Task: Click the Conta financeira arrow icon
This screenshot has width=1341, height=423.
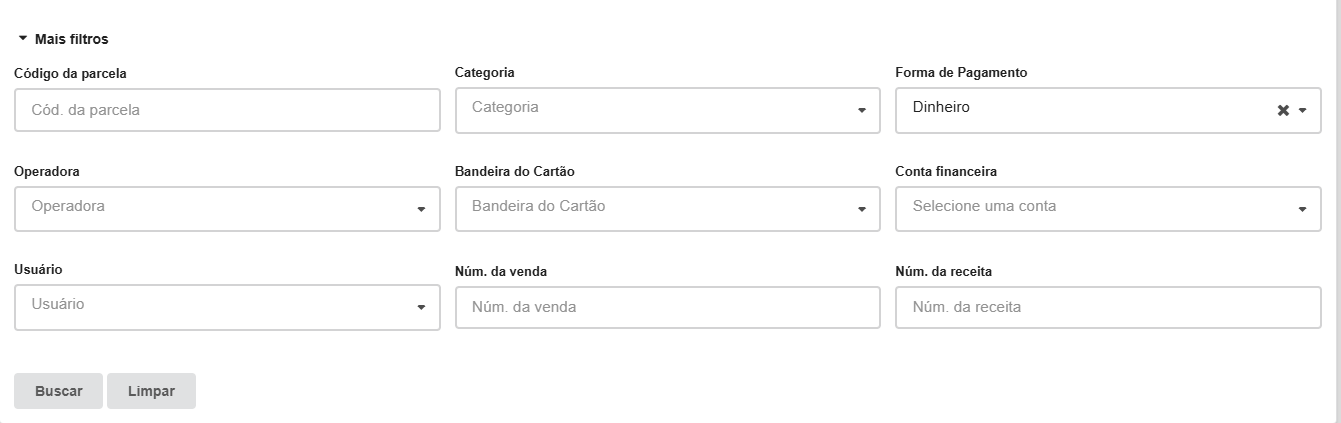Action: (x=1302, y=209)
